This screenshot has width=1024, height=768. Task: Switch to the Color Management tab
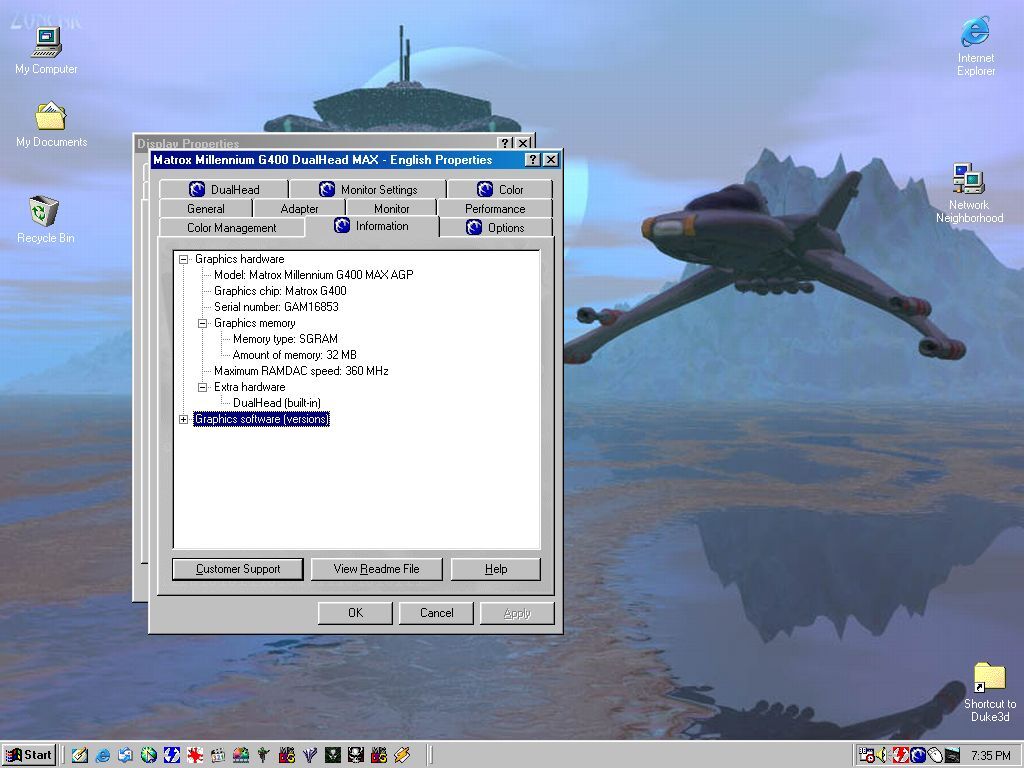click(x=231, y=228)
